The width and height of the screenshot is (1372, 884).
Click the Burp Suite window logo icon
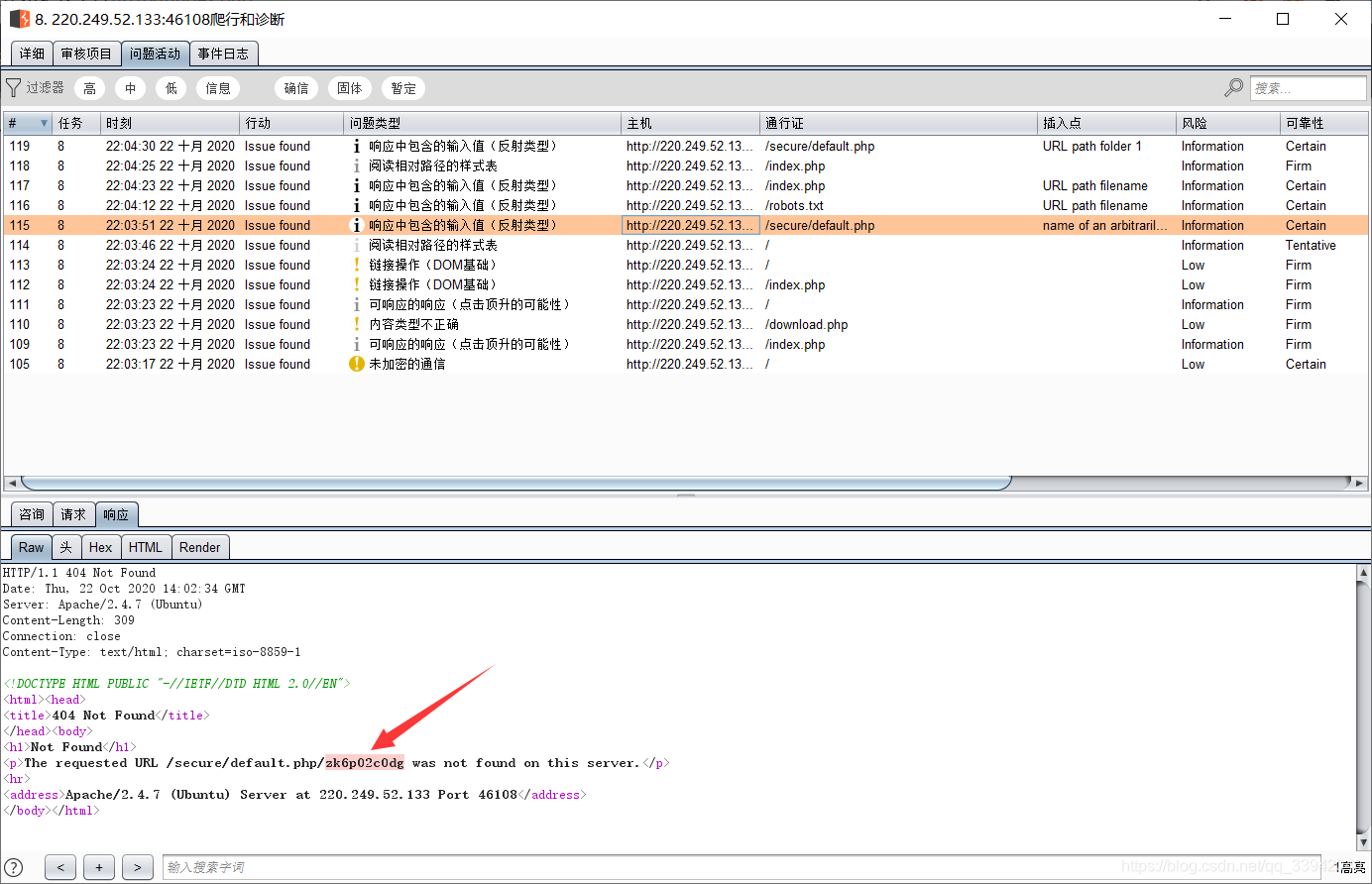tap(19, 19)
